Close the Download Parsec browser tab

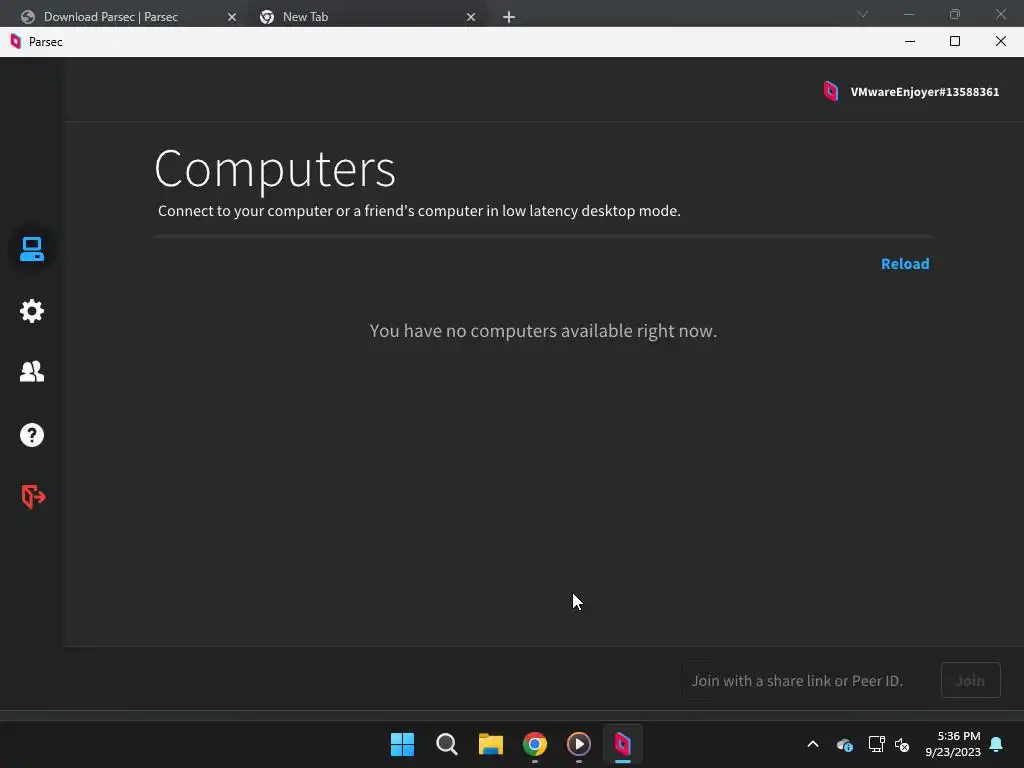pos(232,17)
